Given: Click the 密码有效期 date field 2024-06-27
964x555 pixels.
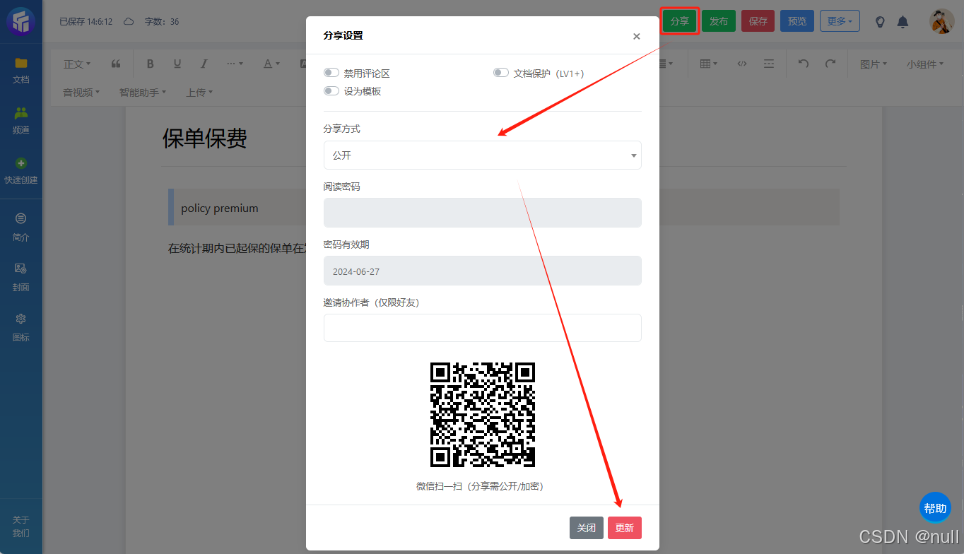Looking at the screenshot, I should 483,271.
